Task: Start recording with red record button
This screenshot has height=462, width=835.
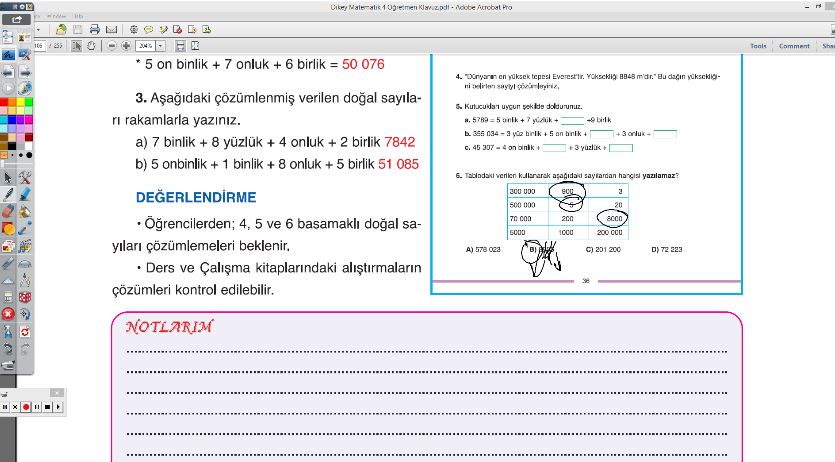Action: click(x=26, y=407)
